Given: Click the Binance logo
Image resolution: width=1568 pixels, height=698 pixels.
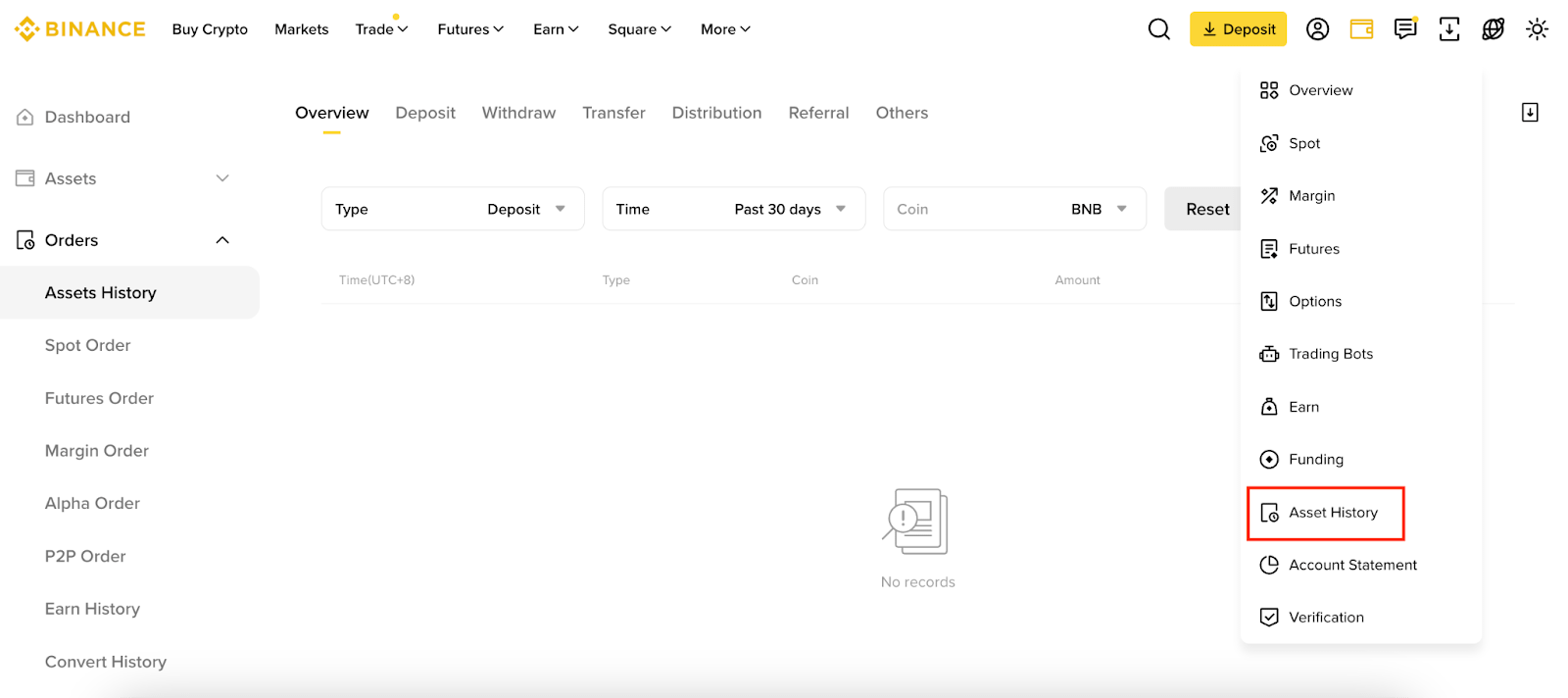Looking at the screenshot, I should point(80,29).
